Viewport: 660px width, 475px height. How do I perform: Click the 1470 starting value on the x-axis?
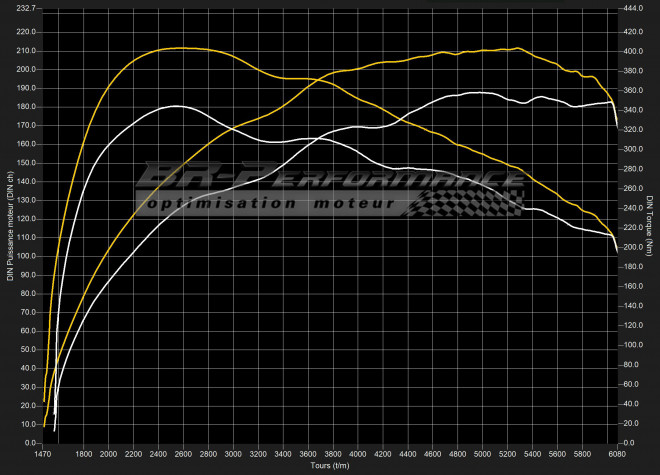pyautogui.click(x=44, y=454)
